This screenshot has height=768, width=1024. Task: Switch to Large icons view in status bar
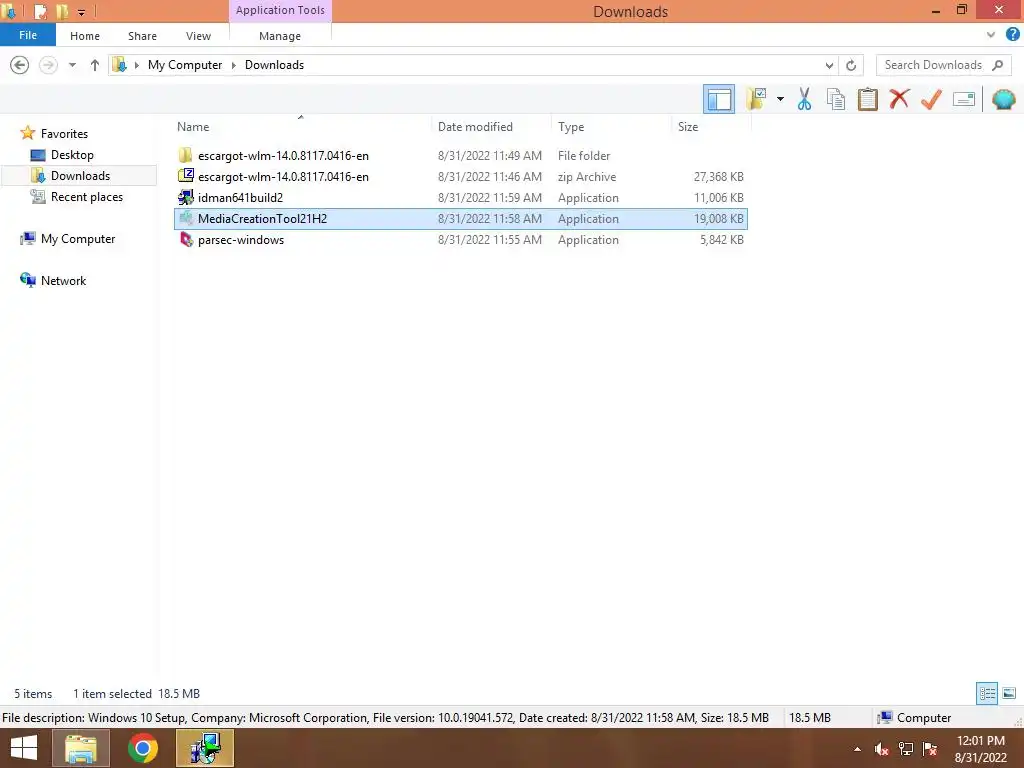click(x=1009, y=693)
